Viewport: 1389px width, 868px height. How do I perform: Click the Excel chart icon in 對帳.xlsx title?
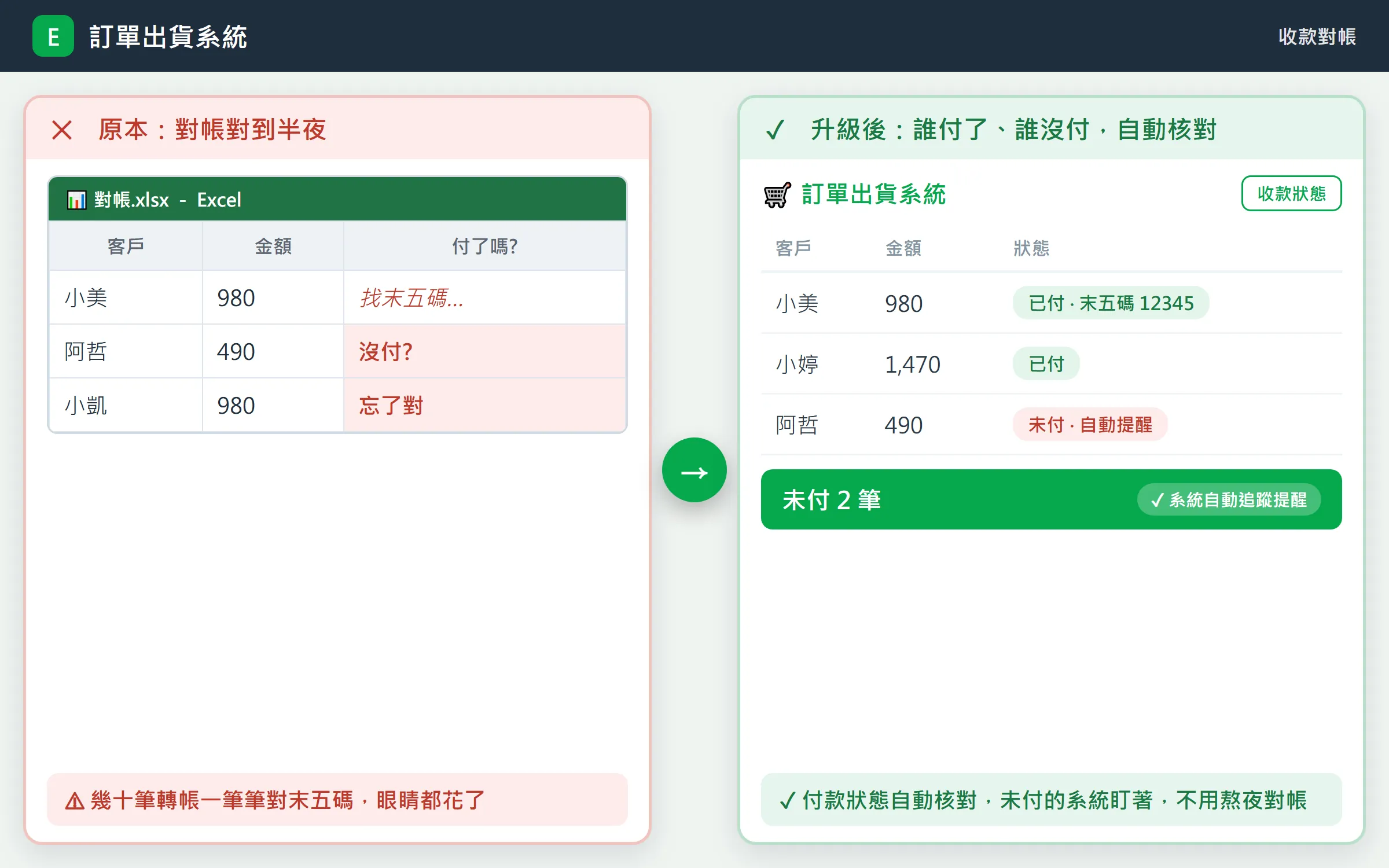click(76, 200)
